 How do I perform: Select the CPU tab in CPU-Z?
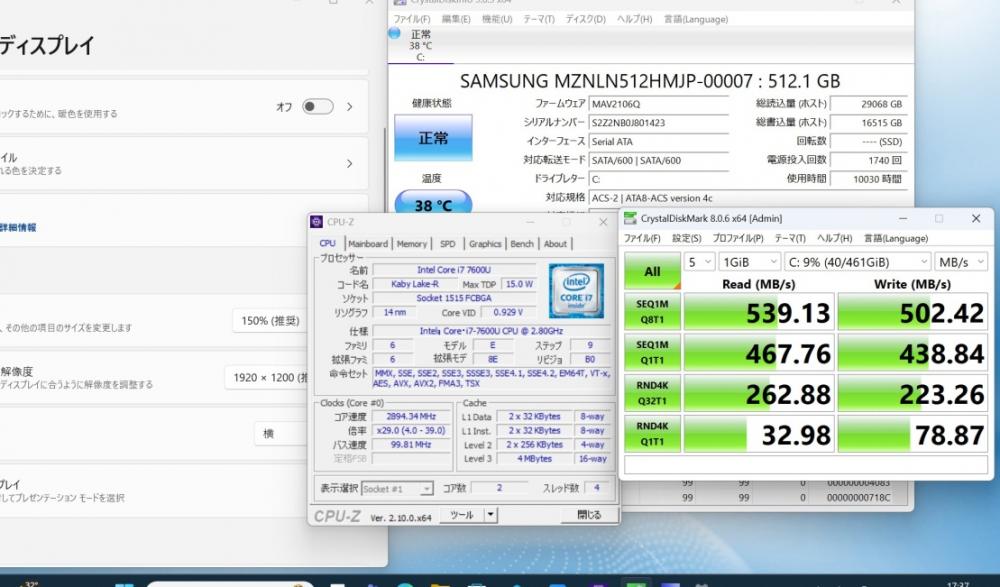pos(328,243)
